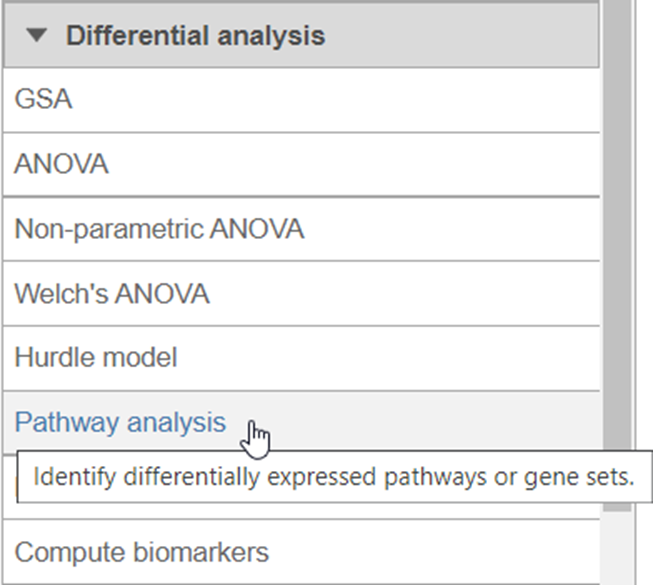Image resolution: width=653 pixels, height=585 pixels.
Task: Open the Pathway analysis link
Action: click(x=120, y=422)
